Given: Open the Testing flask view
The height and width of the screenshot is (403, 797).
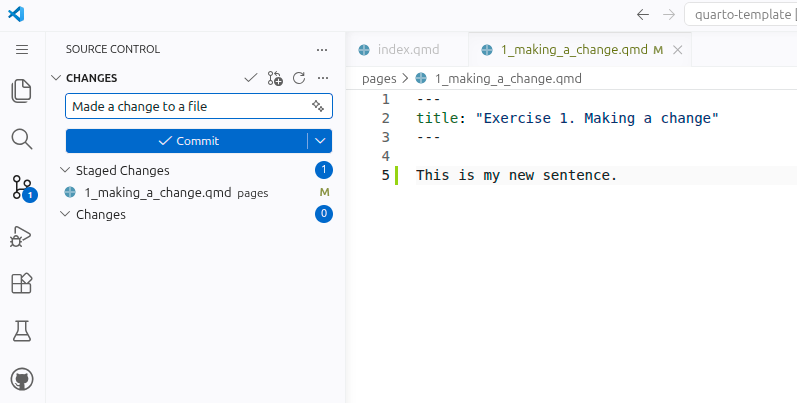Looking at the screenshot, I should 22,331.
